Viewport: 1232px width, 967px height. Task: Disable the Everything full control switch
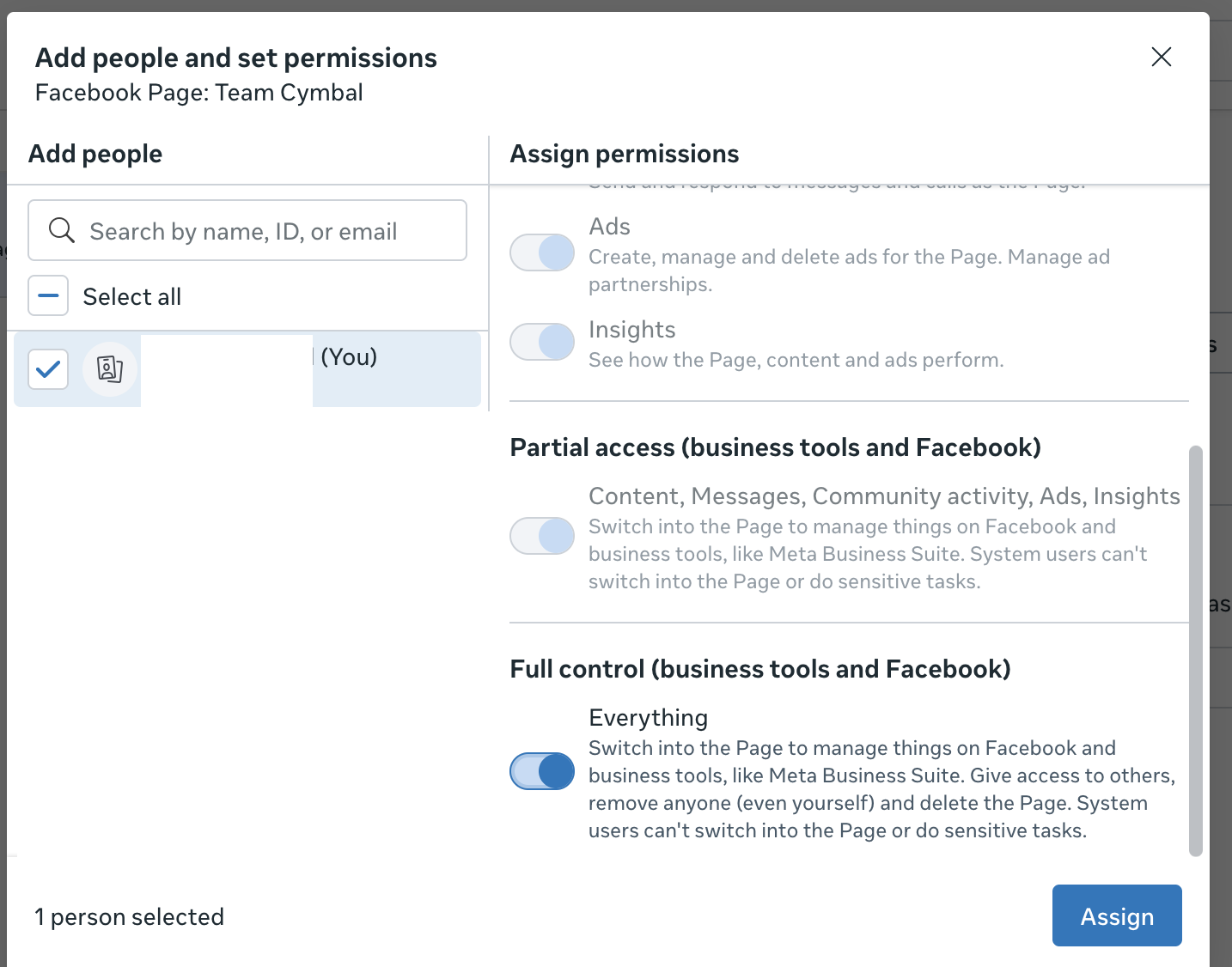coord(542,771)
